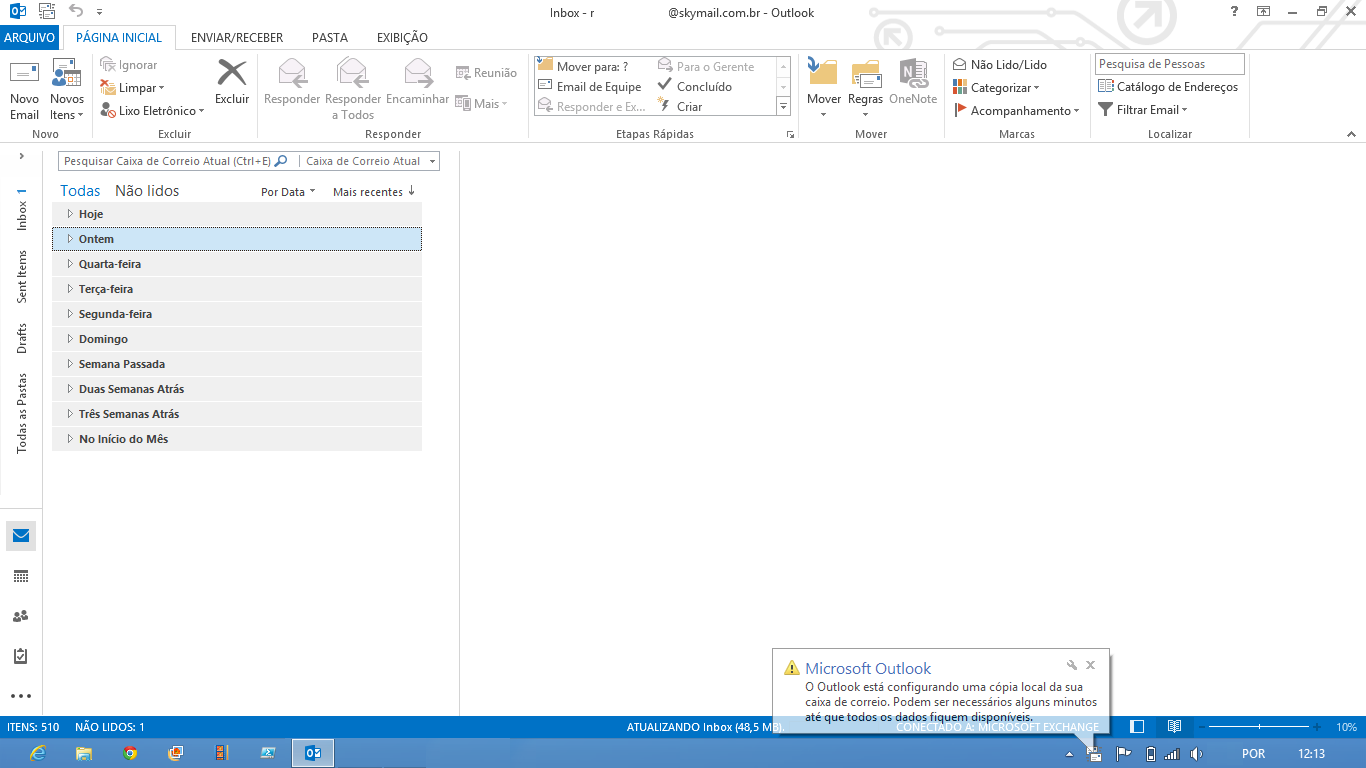The height and width of the screenshot is (768, 1366).
Task: Focus the Pesquisa de Pessoas field
Action: point(1170,64)
